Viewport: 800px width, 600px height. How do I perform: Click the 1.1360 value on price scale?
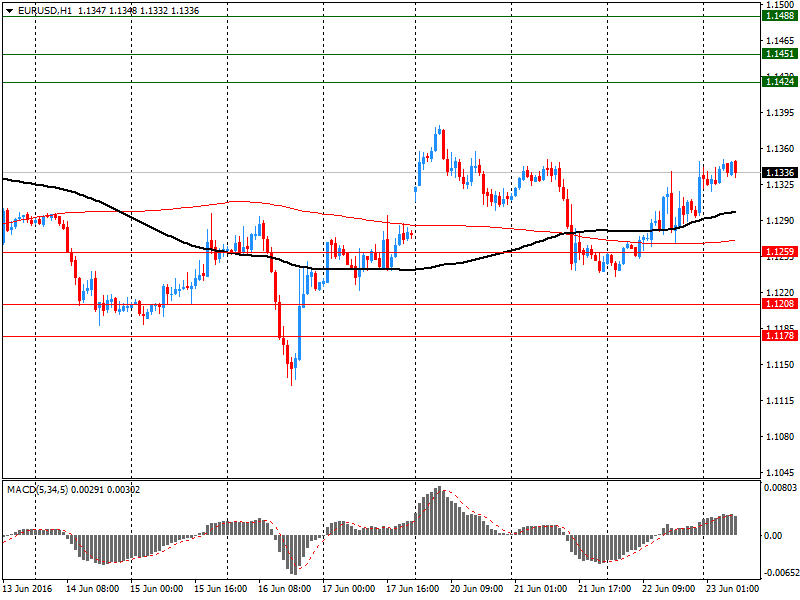click(x=779, y=149)
